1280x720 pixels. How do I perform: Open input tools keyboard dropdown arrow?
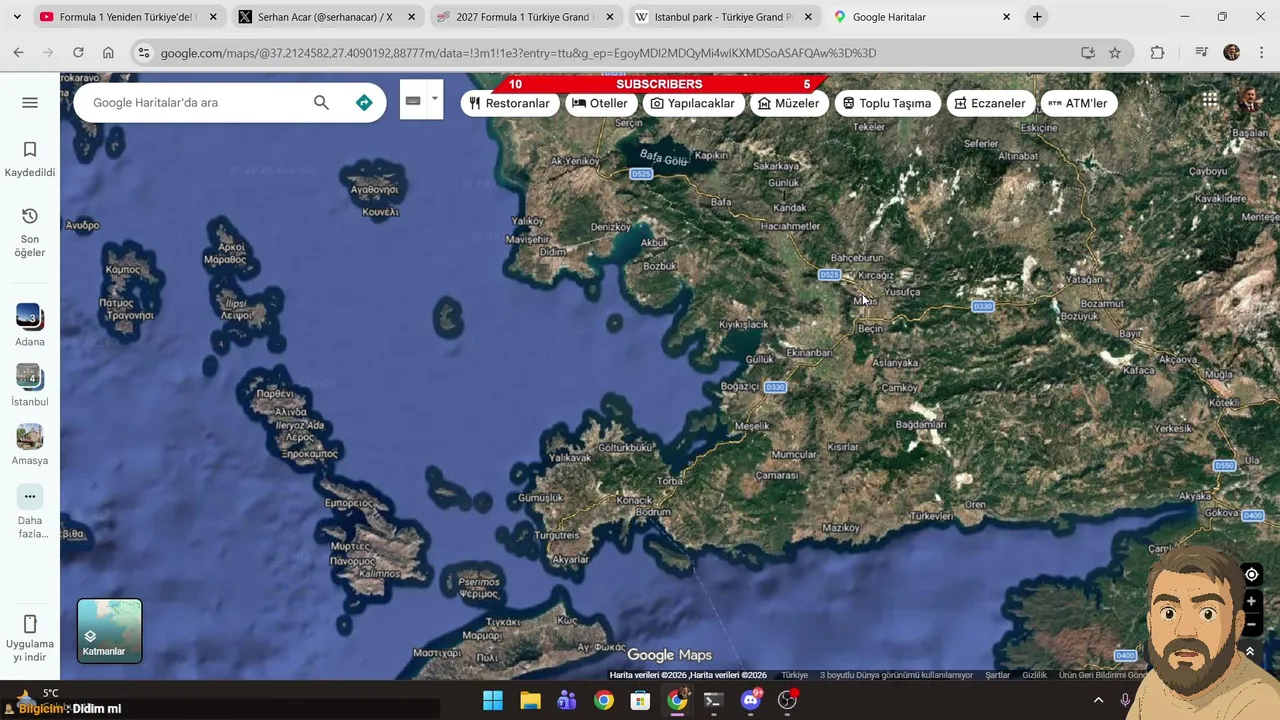[434, 99]
